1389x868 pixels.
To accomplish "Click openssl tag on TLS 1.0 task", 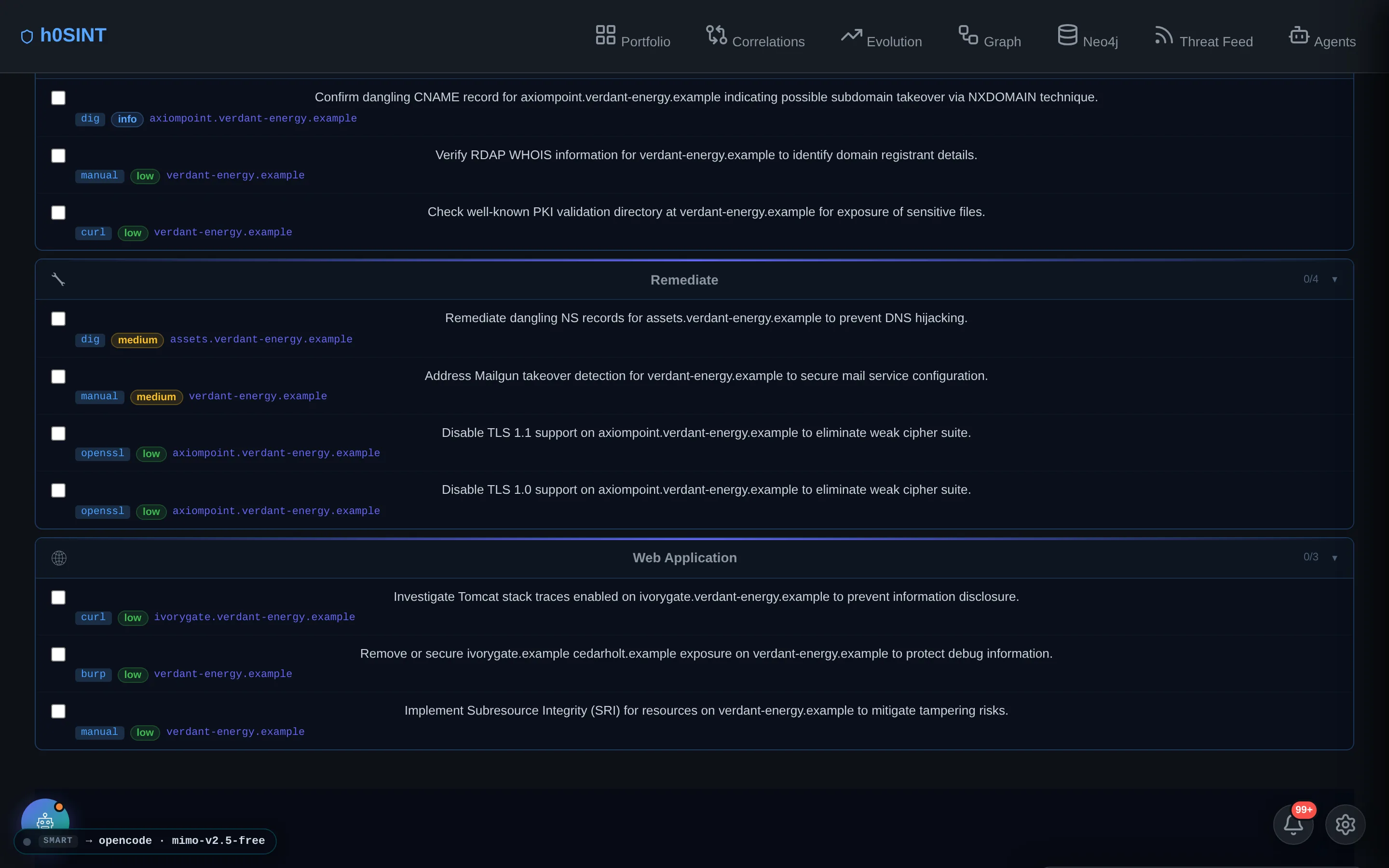I will [x=102, y=511].
